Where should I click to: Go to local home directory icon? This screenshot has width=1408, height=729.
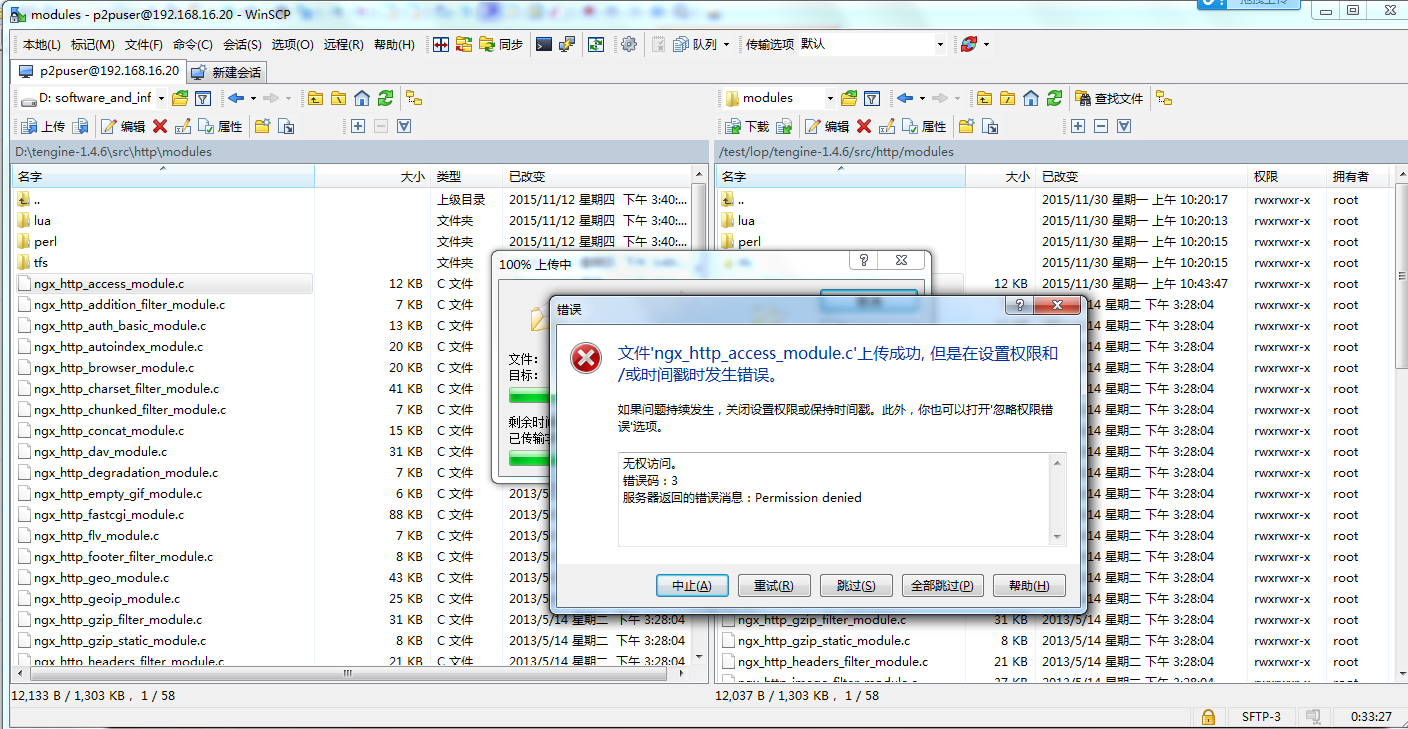[362, 98]
